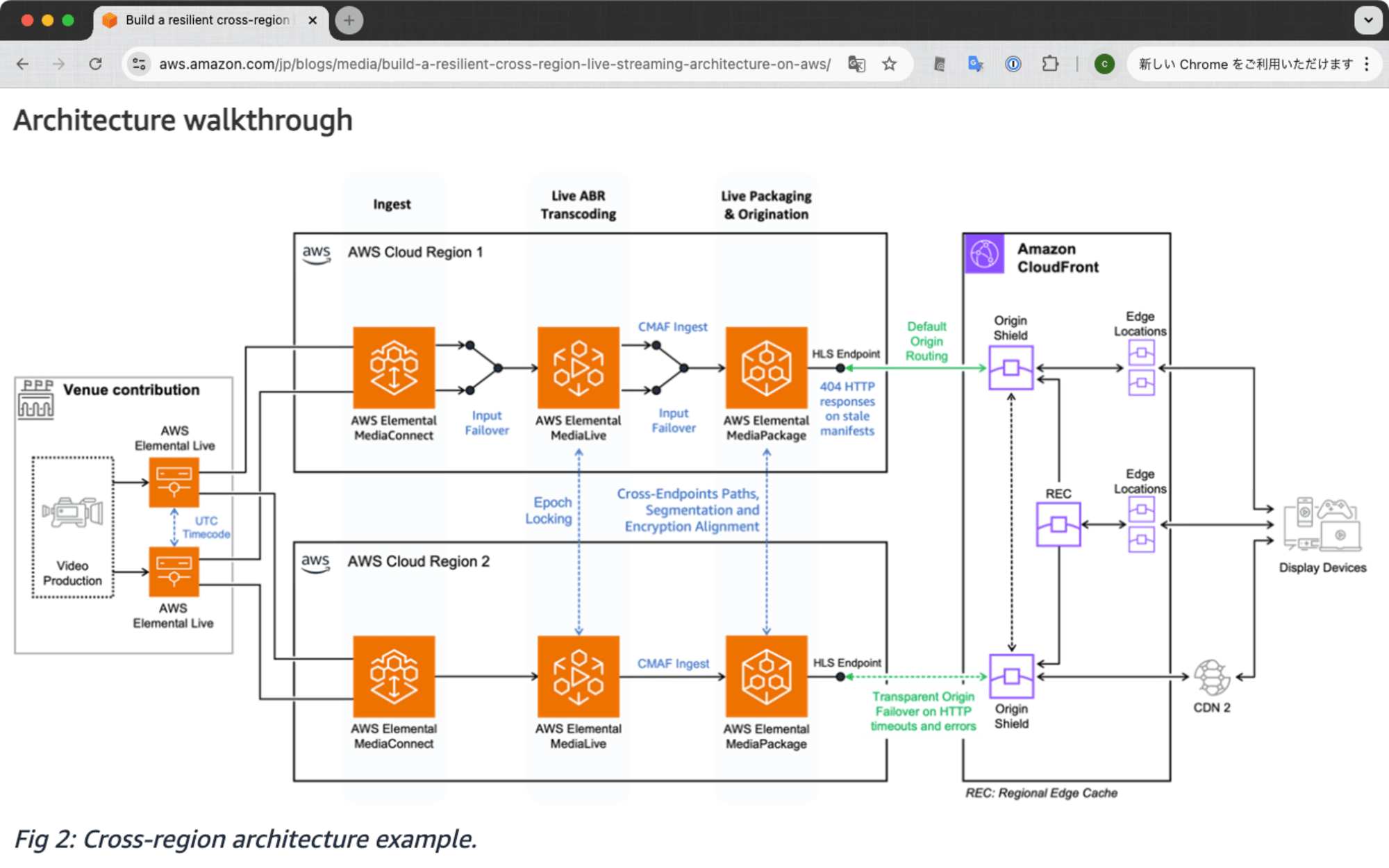Screen dimensions: 1389x868
Task: Click Region 1 AWS Elemental MediaConnect icon
Action: click(394, 367)
